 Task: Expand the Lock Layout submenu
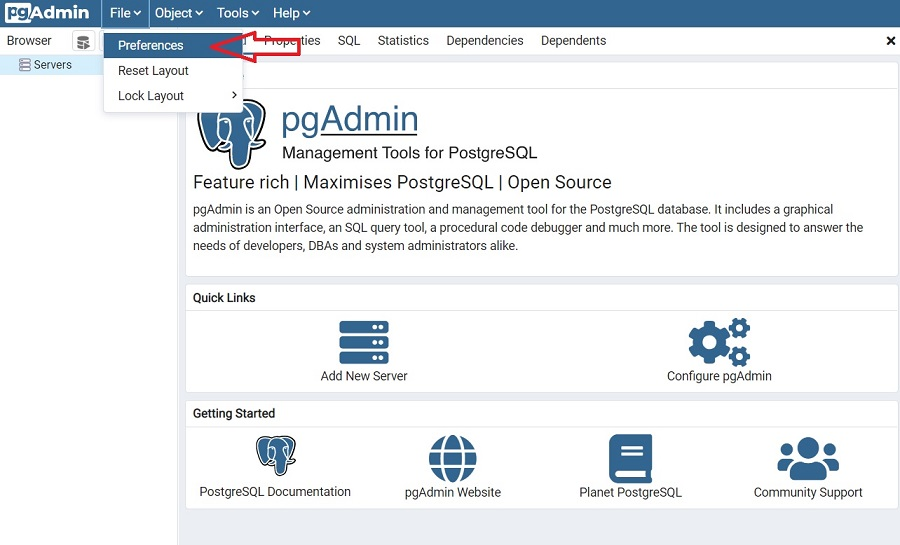[x=173, y=96]
